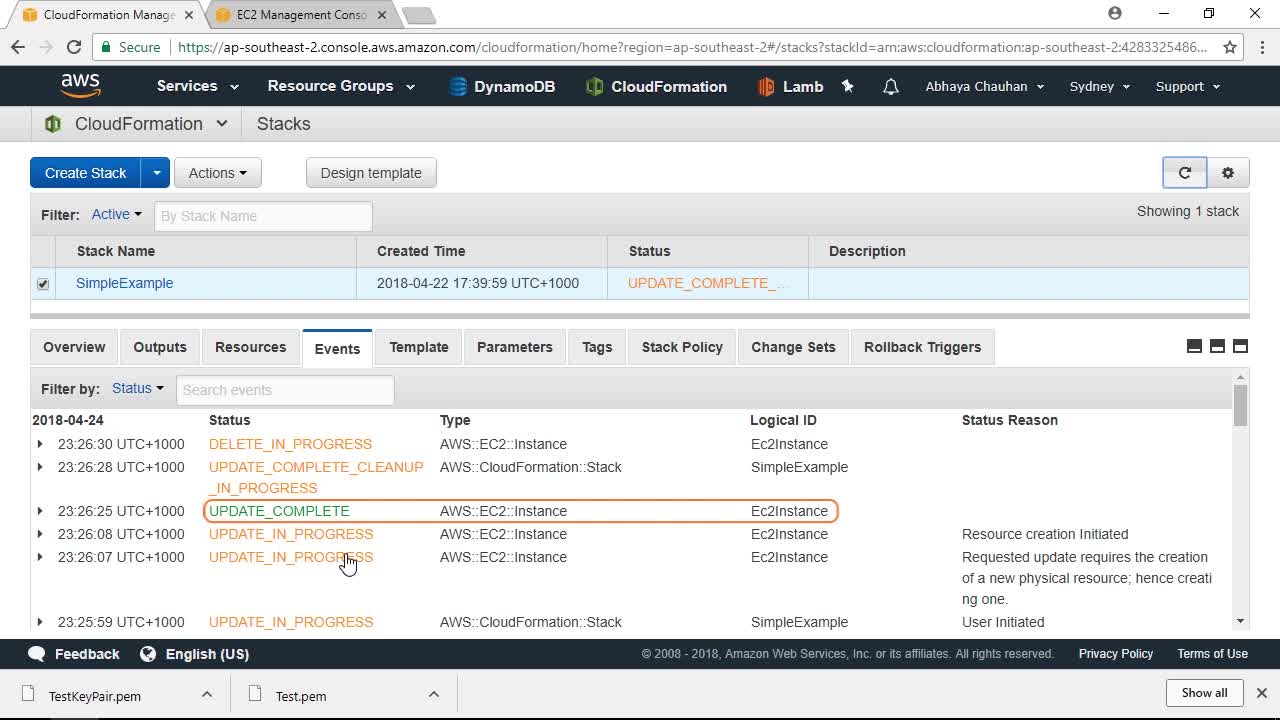Click the AWS logo home icon

80,86
